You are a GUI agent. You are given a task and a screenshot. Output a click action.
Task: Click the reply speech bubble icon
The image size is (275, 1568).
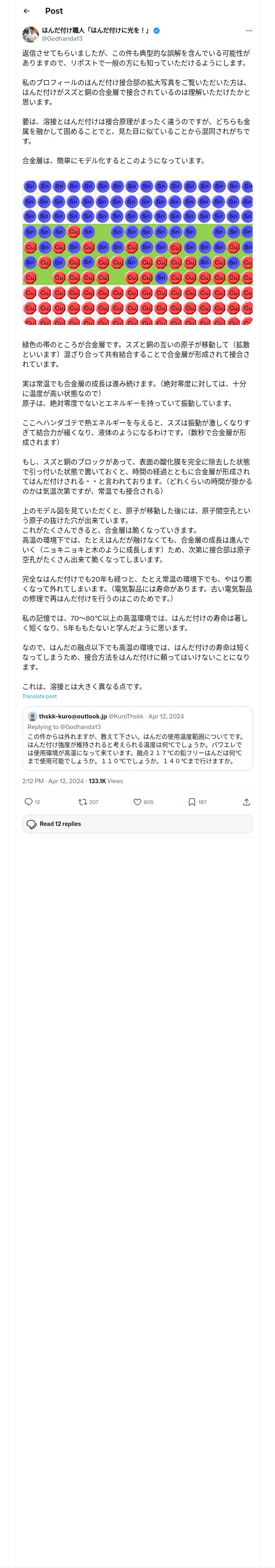pos(28,802)
